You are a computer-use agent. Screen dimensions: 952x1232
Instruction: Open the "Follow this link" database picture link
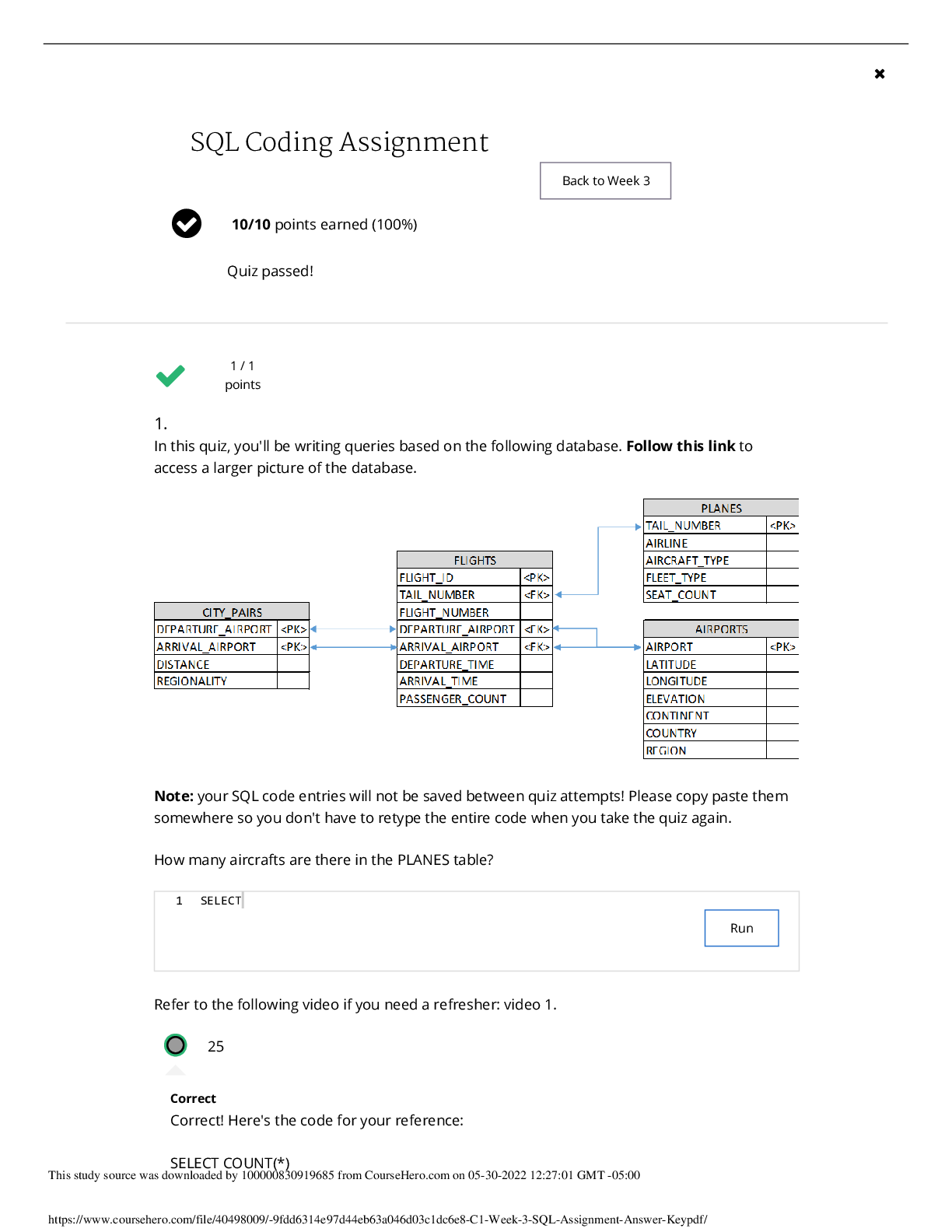(680, 446)
